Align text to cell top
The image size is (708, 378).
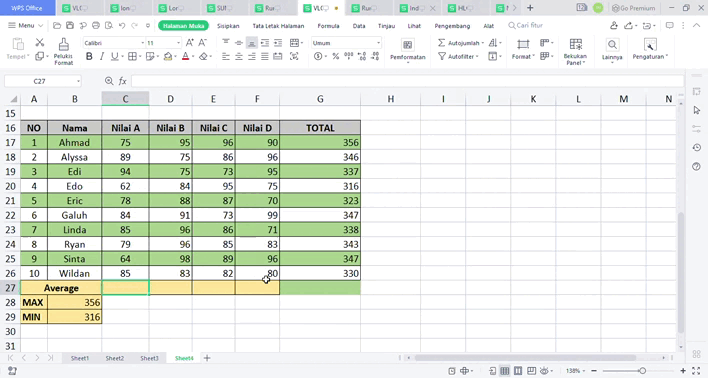(x=226, y=43)
